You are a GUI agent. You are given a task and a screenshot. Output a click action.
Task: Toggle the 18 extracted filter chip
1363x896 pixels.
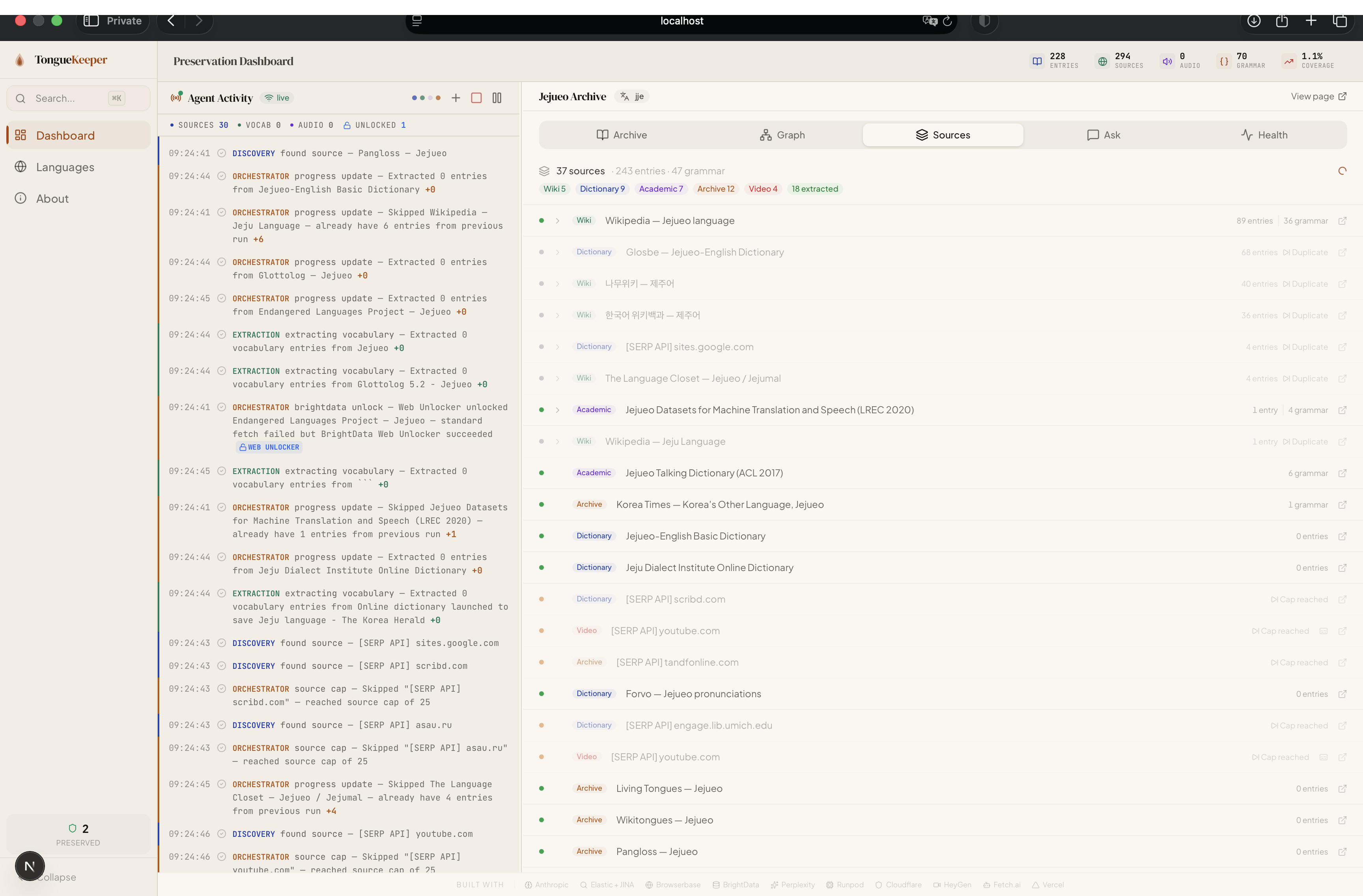click(814, 189)
